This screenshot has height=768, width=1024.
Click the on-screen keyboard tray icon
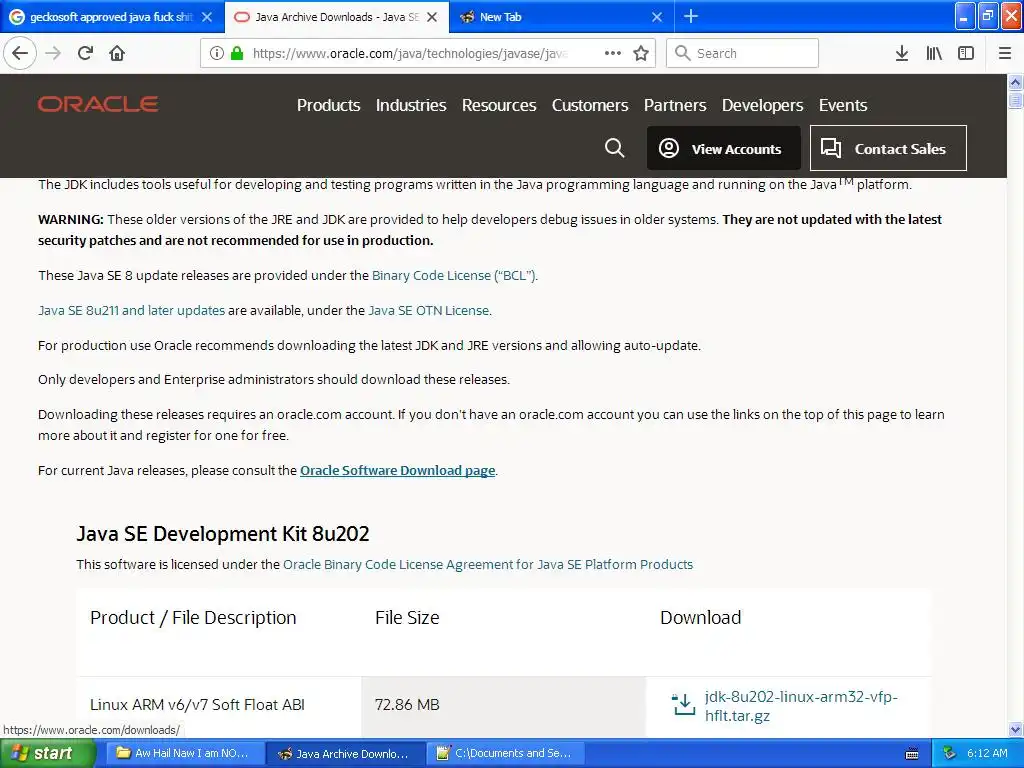(x=912, y=754)
